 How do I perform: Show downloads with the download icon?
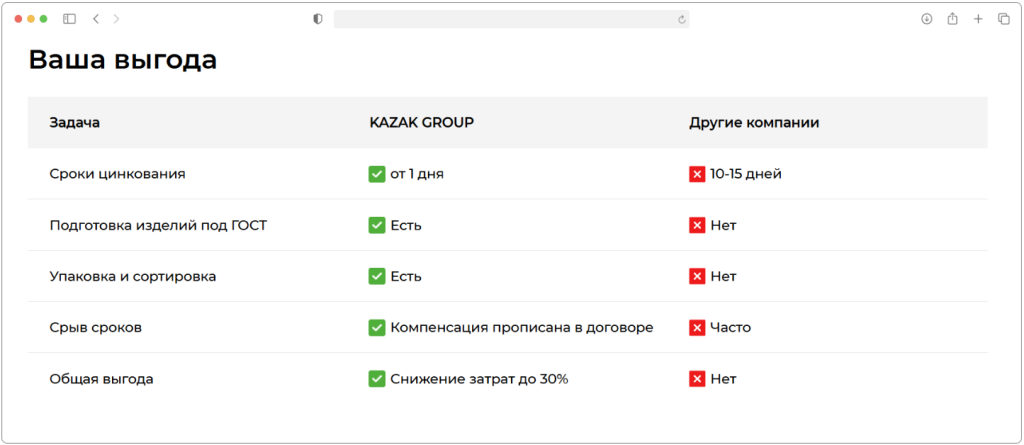coord(926,19)
